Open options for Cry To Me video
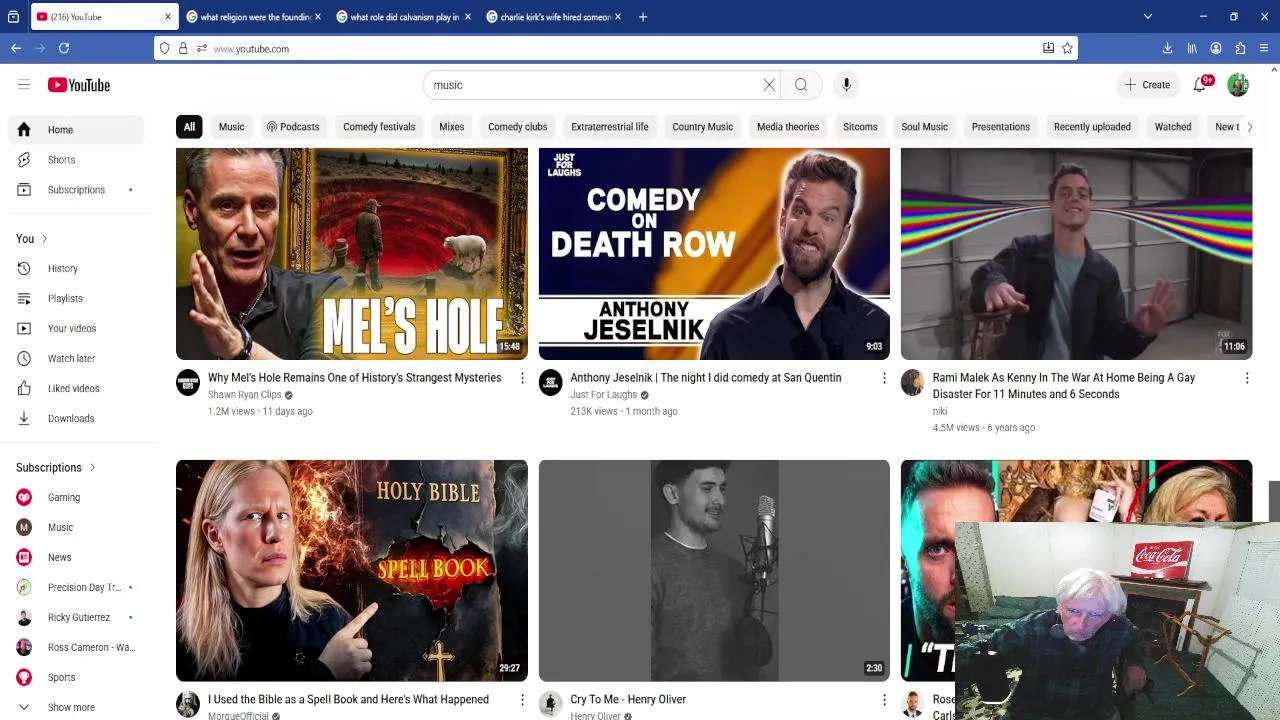 884,700
